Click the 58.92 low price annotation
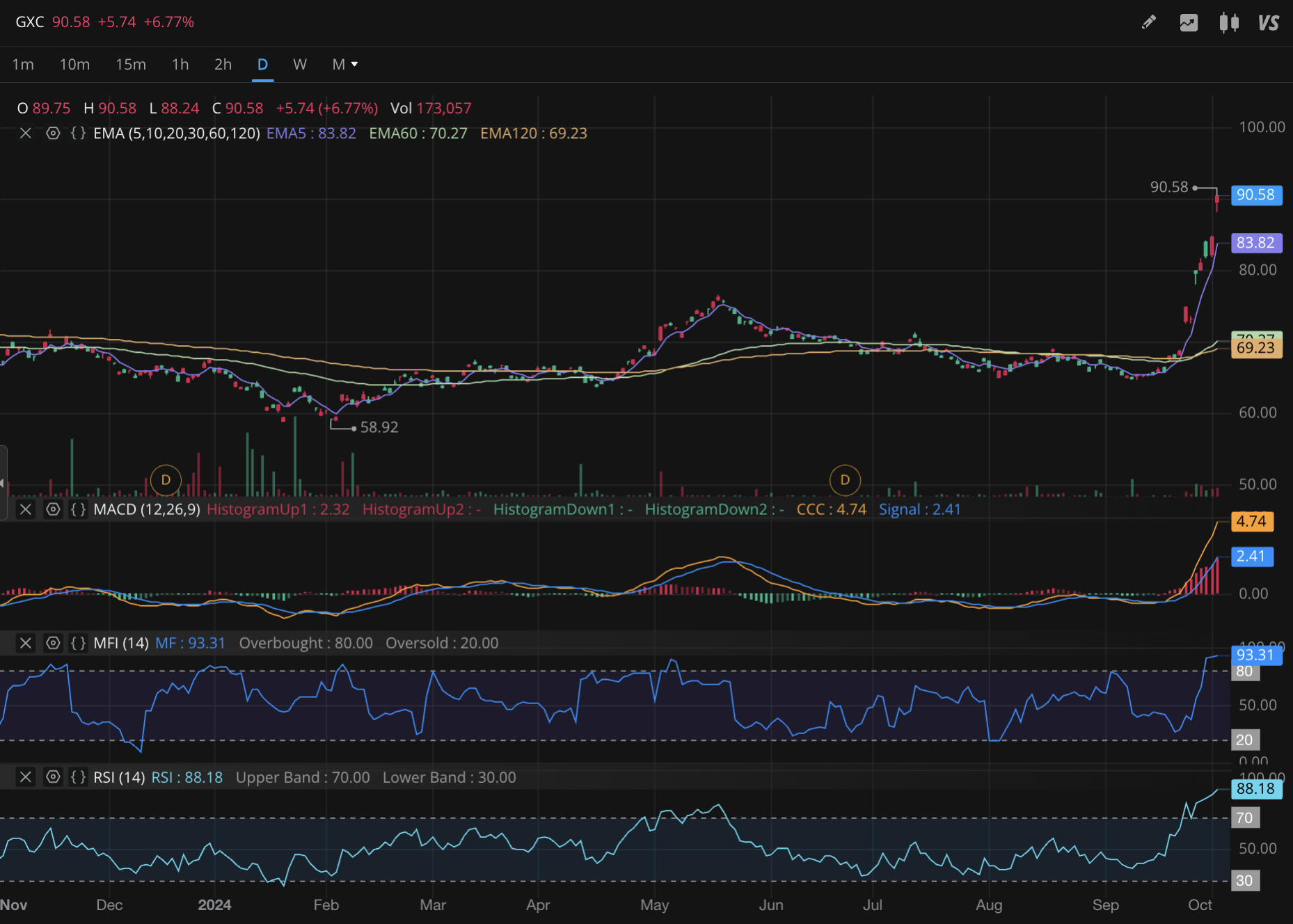 pyautogui.click(x=379, y=427)
